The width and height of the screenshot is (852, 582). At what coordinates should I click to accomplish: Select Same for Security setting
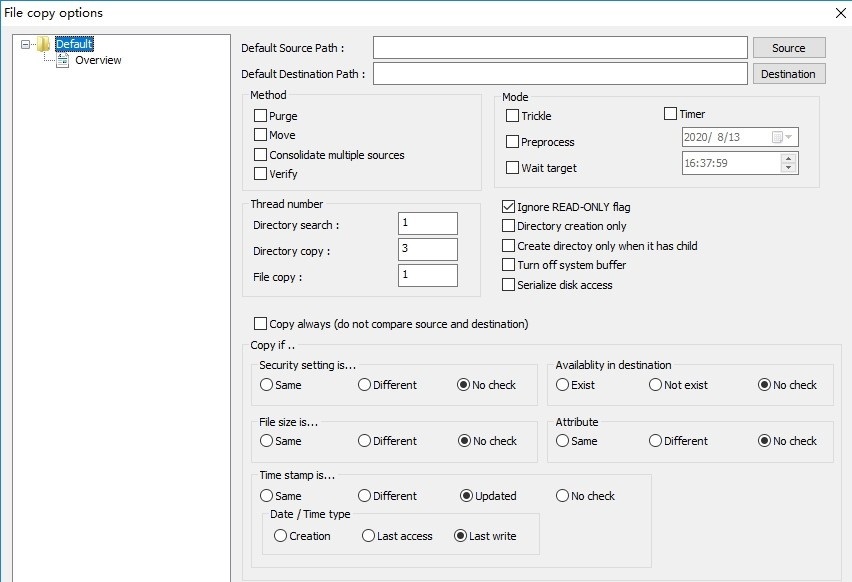(x=266, y=385)
